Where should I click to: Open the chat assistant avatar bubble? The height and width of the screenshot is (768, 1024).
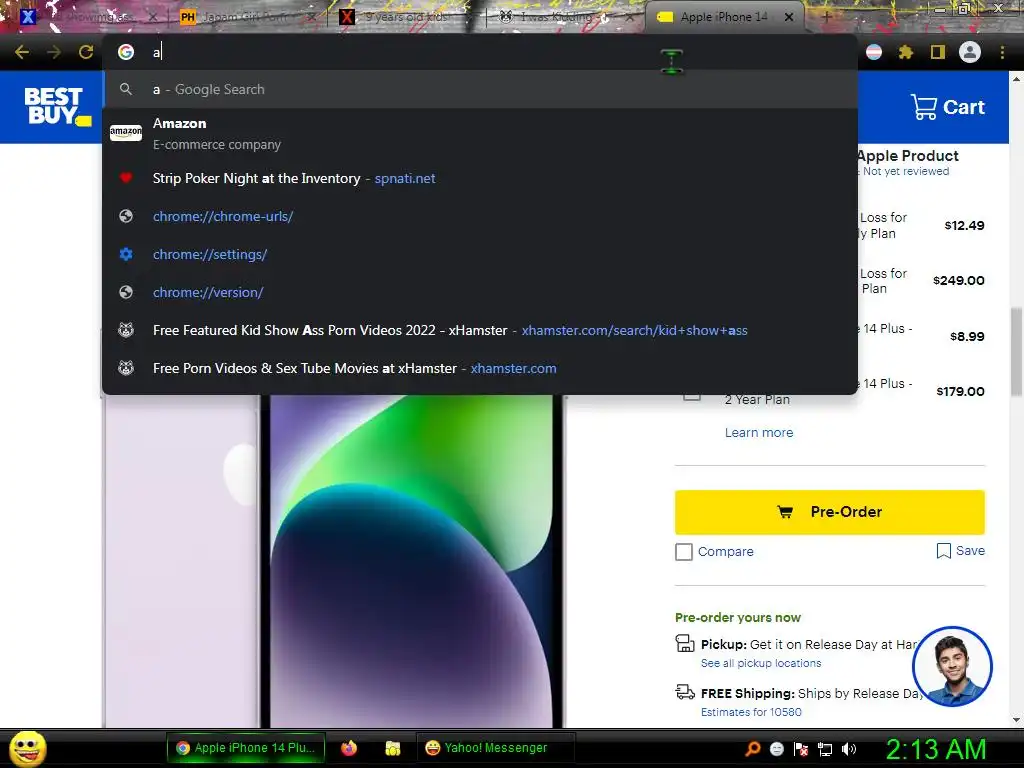click(952, 666)
